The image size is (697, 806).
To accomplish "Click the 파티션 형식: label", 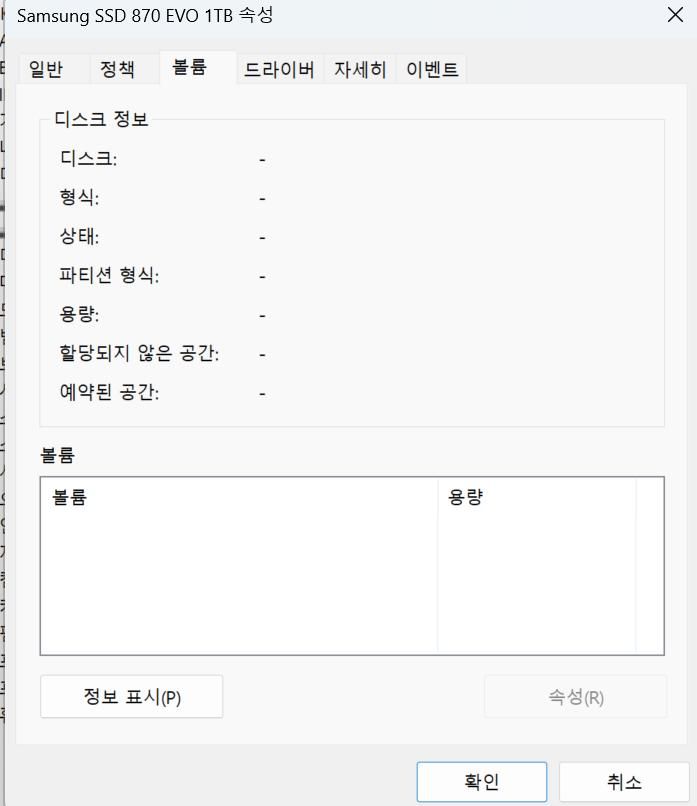I will (109, 276).
